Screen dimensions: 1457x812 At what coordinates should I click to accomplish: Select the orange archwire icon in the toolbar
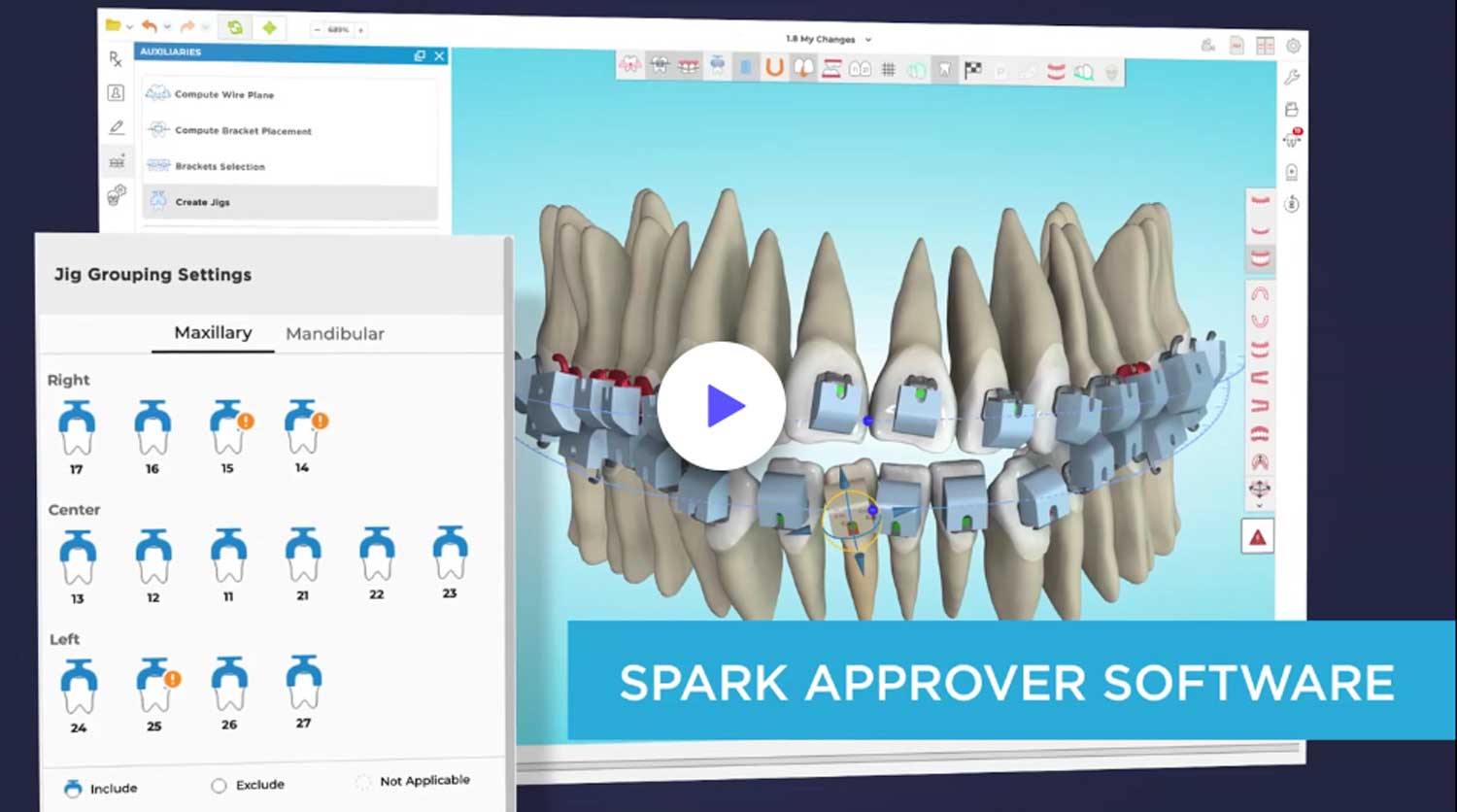click(773, 66)
